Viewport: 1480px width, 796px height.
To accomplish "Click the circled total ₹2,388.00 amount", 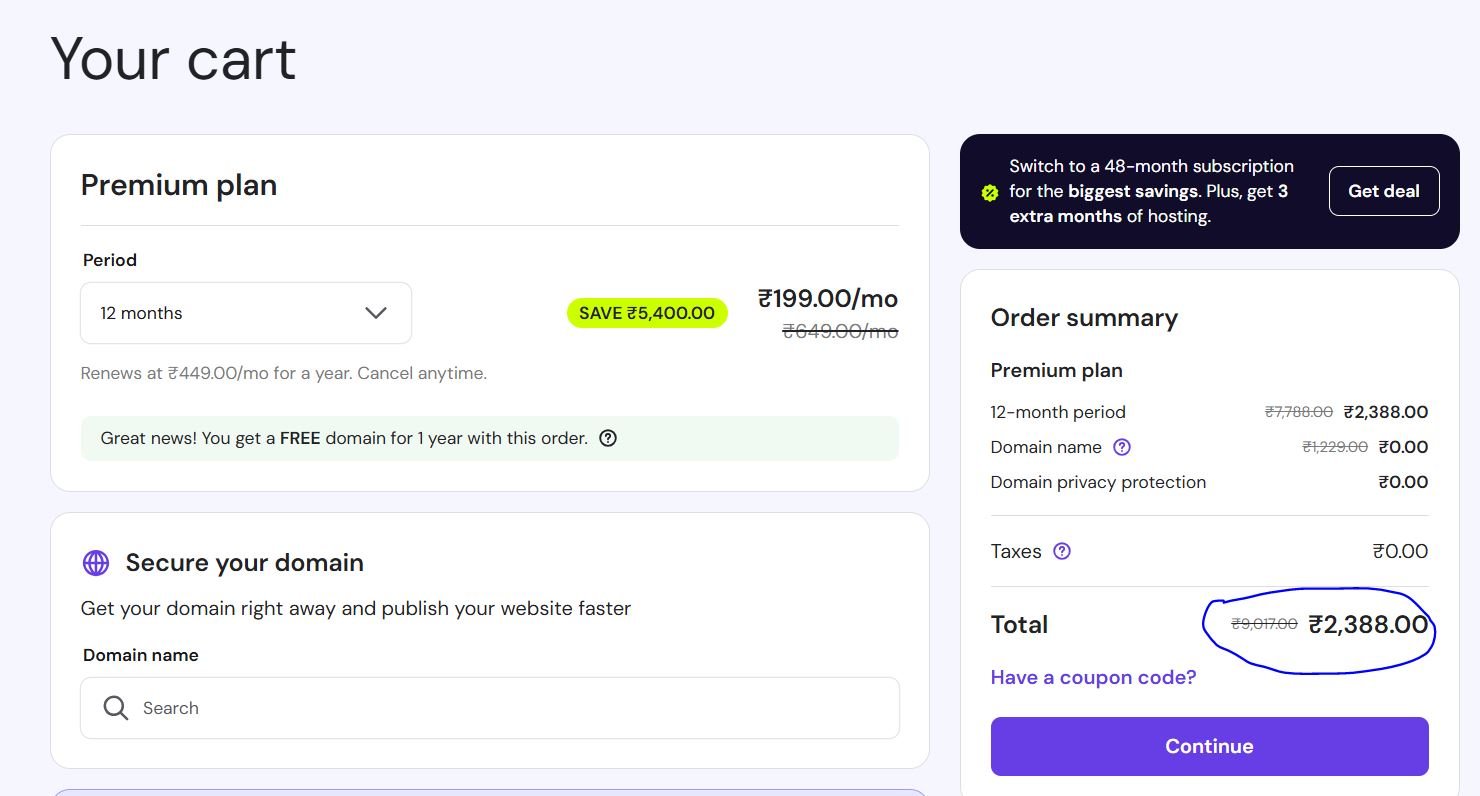I will pyautogui.click(x=1368, y=625).
